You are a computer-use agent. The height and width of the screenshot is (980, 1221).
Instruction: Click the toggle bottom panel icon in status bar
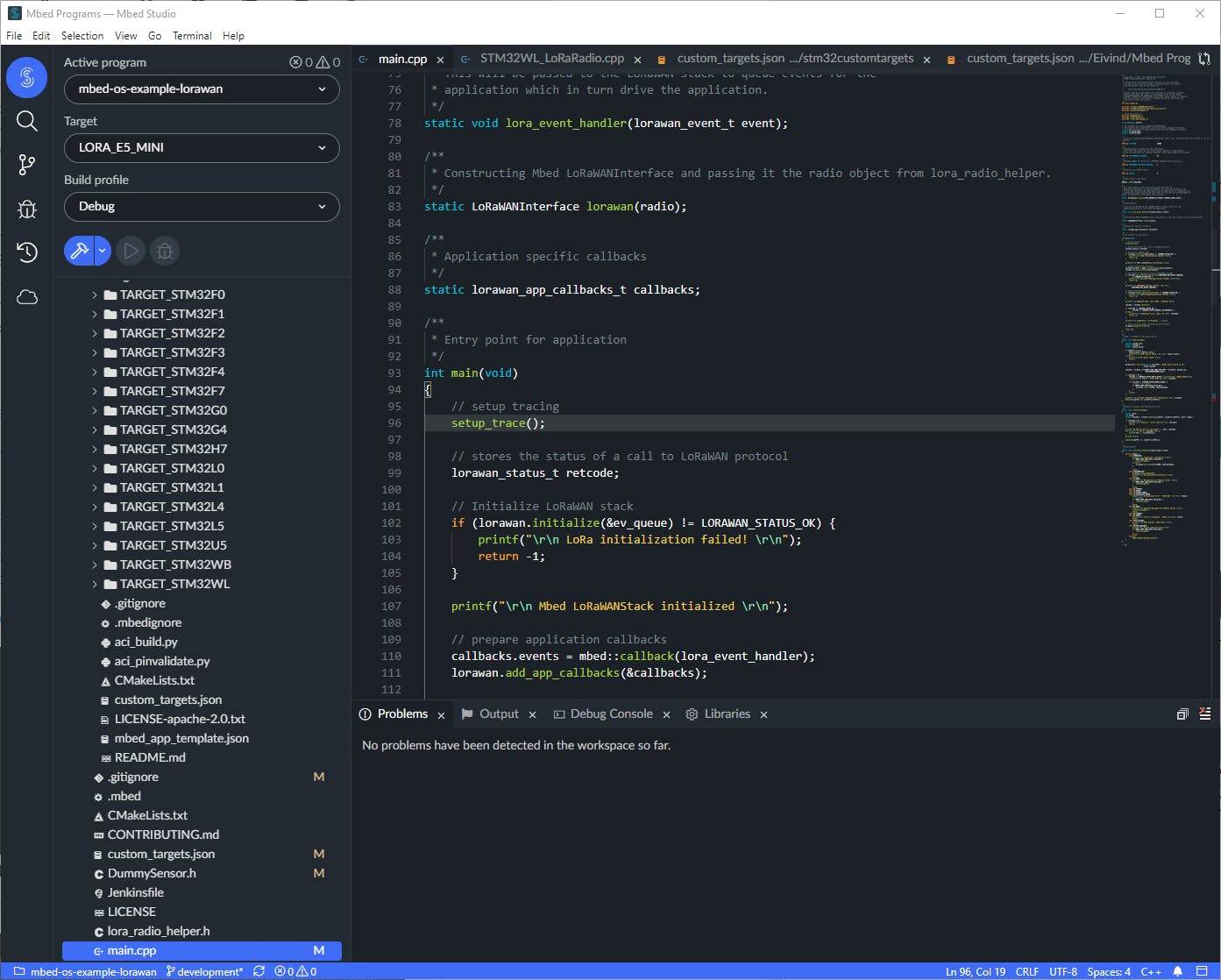[x=1202, y=971]
